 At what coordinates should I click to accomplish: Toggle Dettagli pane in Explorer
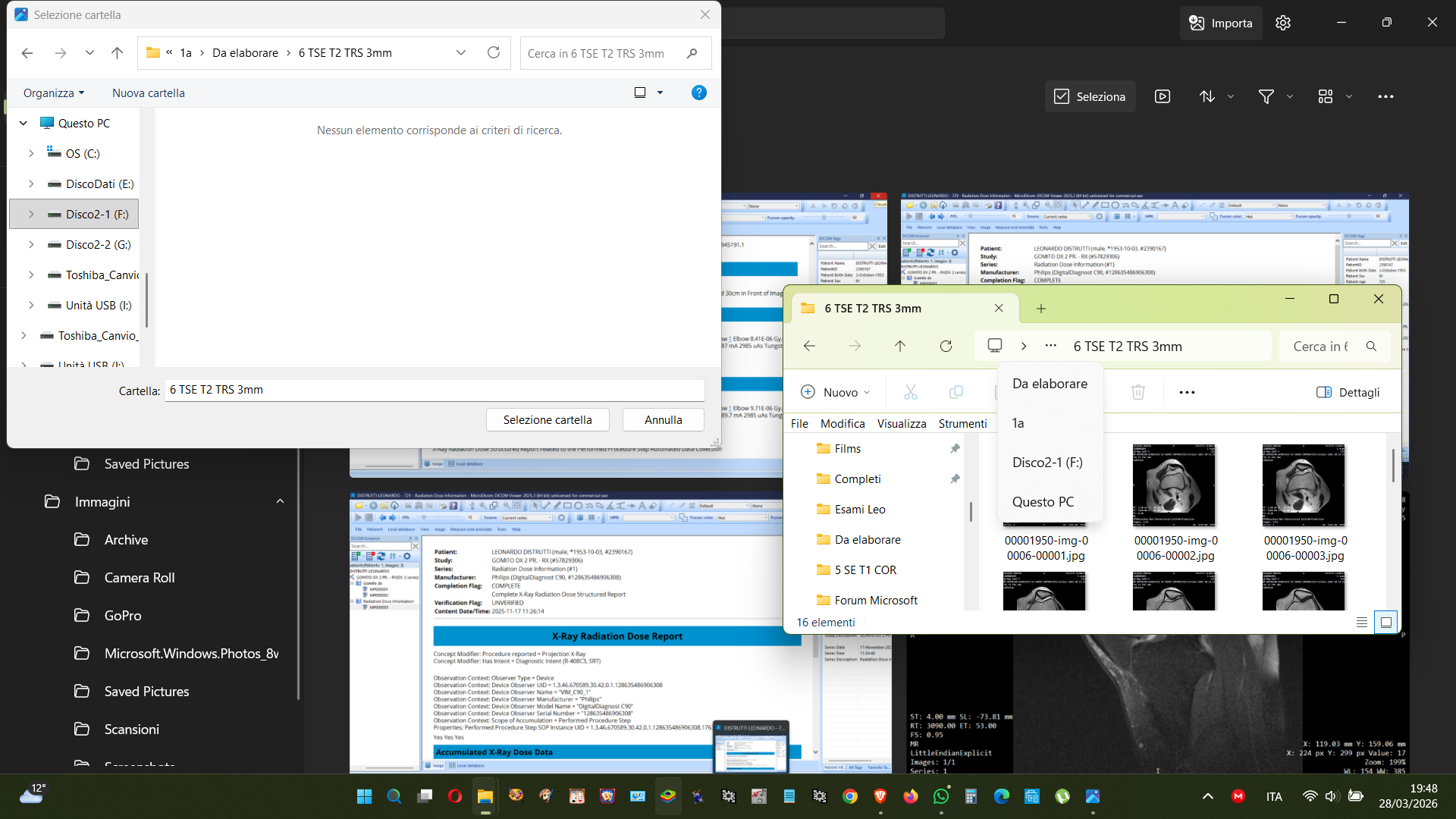point(1348,392)
